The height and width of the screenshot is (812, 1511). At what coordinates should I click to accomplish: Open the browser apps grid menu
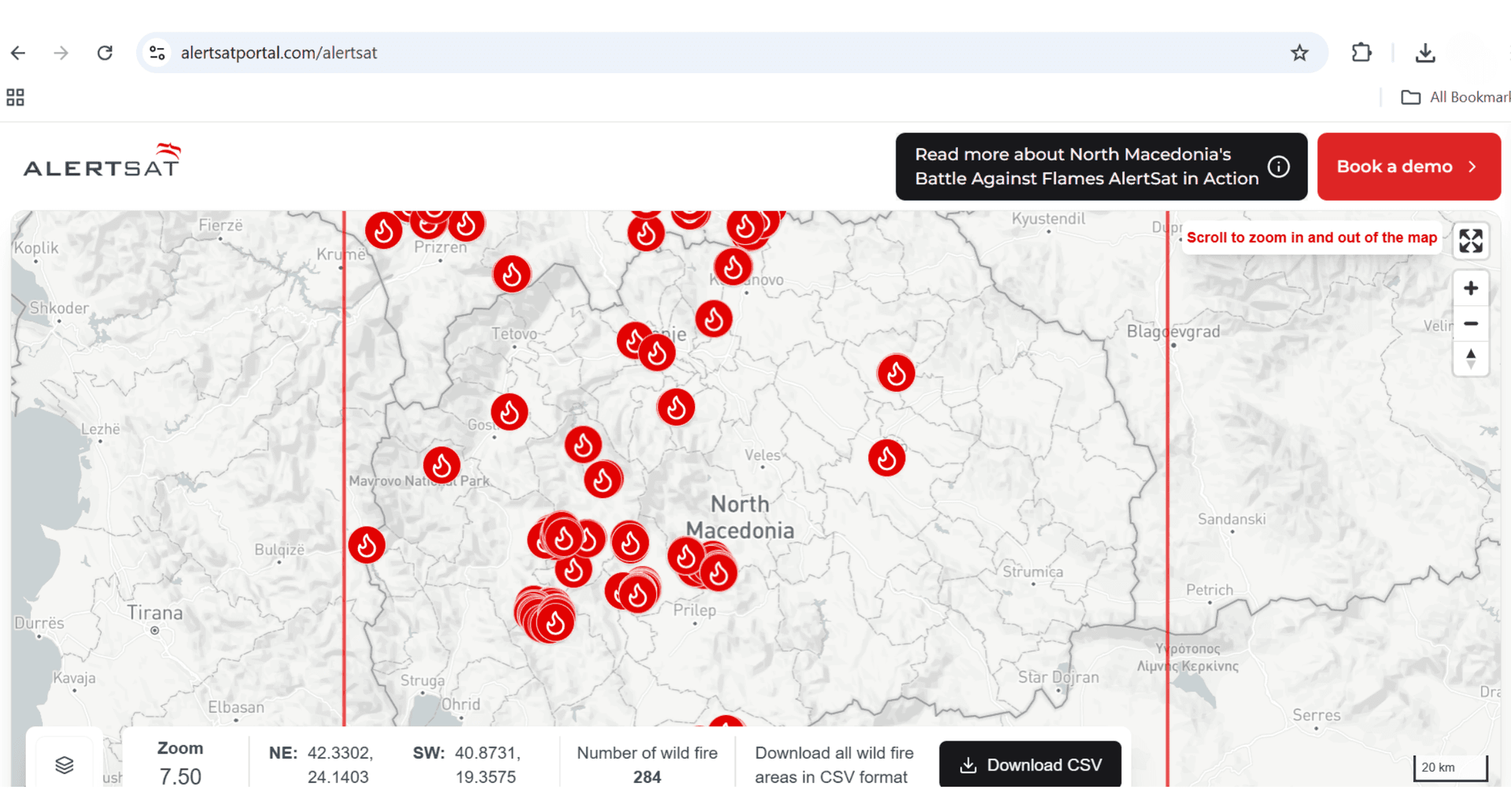(14, 97)
